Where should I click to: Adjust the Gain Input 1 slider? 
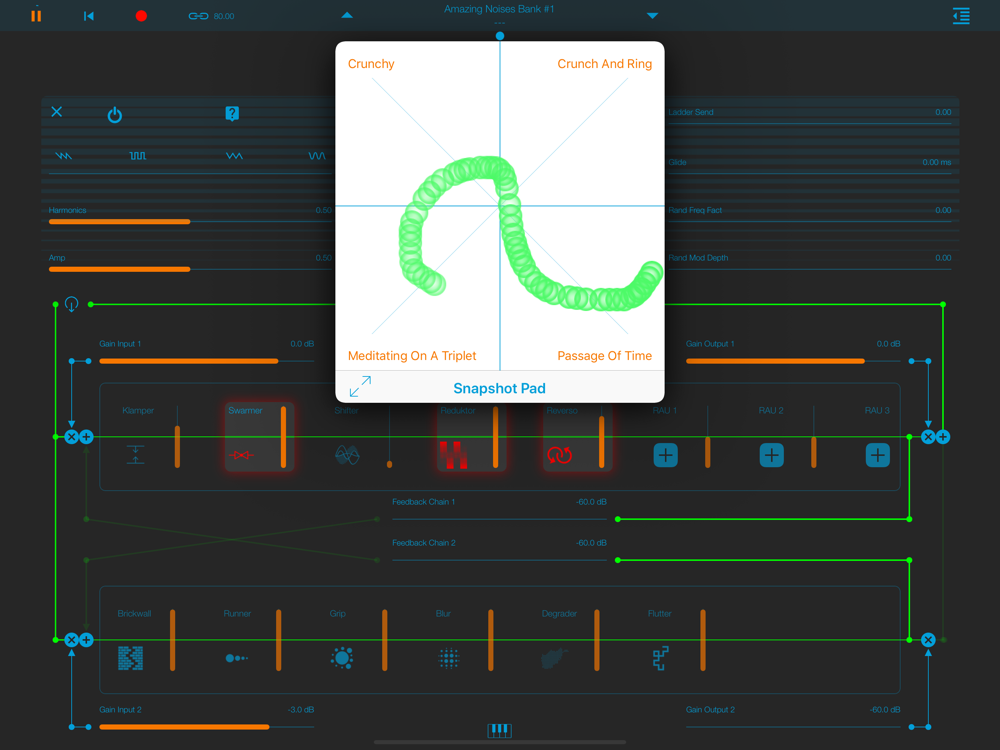click(x=207, y=361)
